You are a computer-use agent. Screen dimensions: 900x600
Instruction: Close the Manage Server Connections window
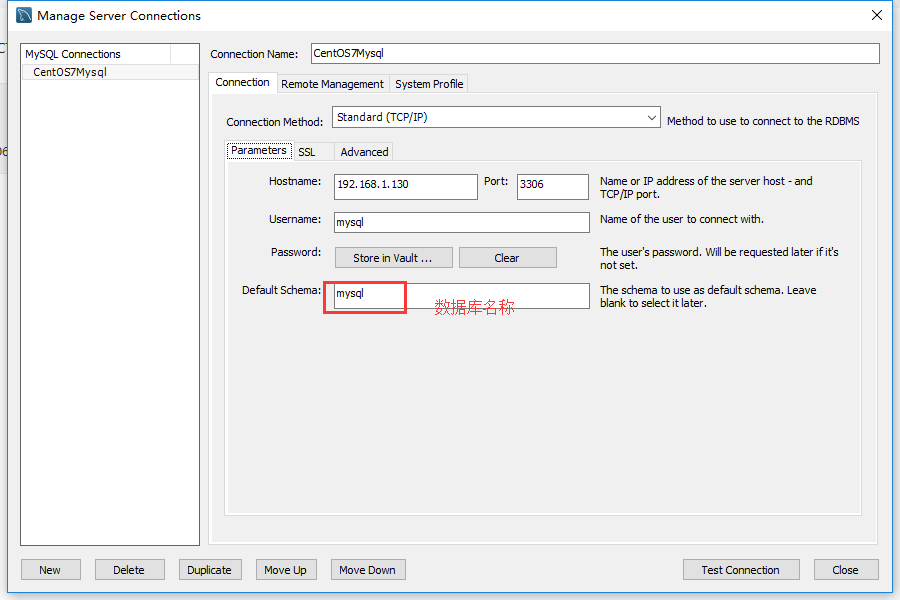[x=876, y=16]
